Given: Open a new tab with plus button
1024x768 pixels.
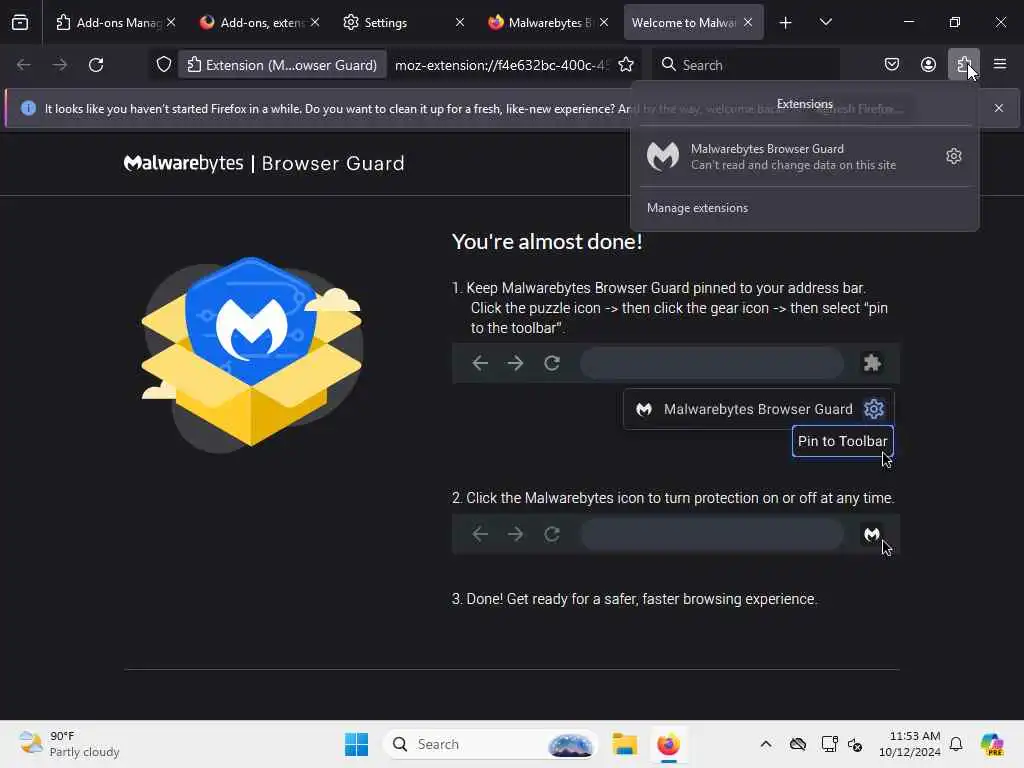Looking at the screenshot, I should tap(786, 23).
